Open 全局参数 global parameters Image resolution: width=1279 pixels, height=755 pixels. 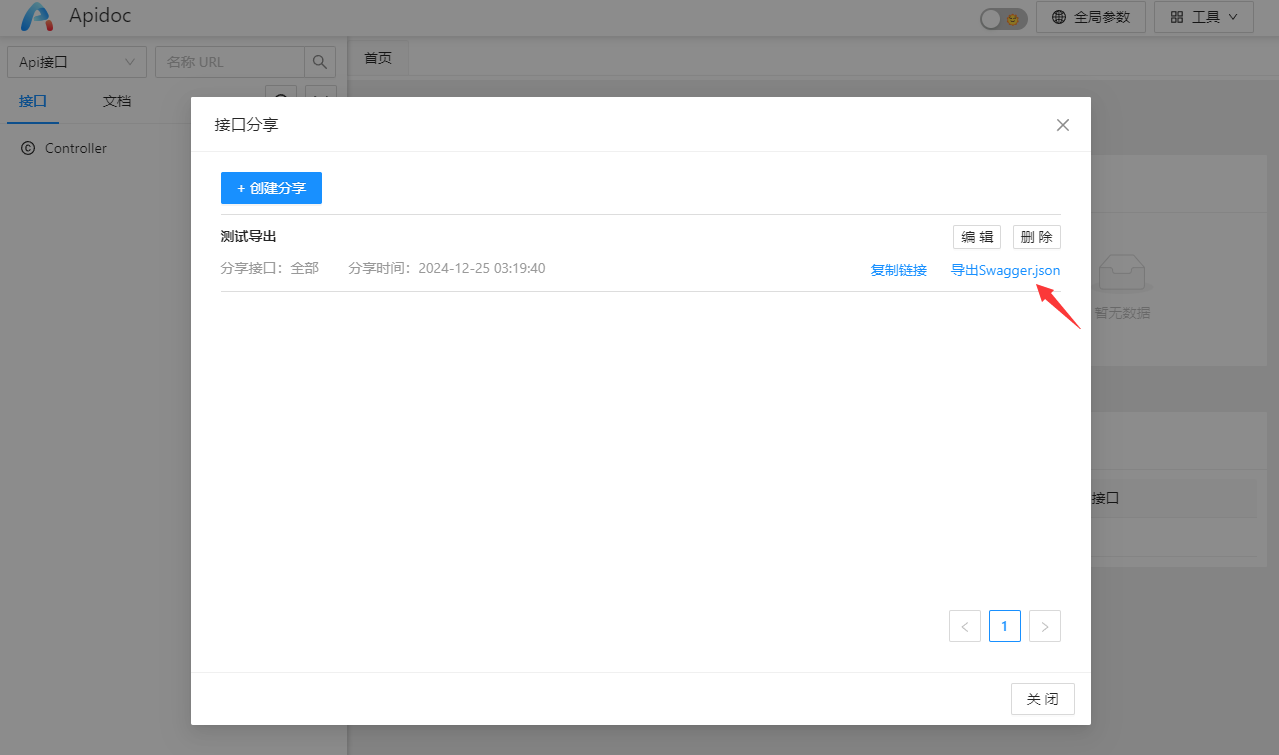point(1090,17)
